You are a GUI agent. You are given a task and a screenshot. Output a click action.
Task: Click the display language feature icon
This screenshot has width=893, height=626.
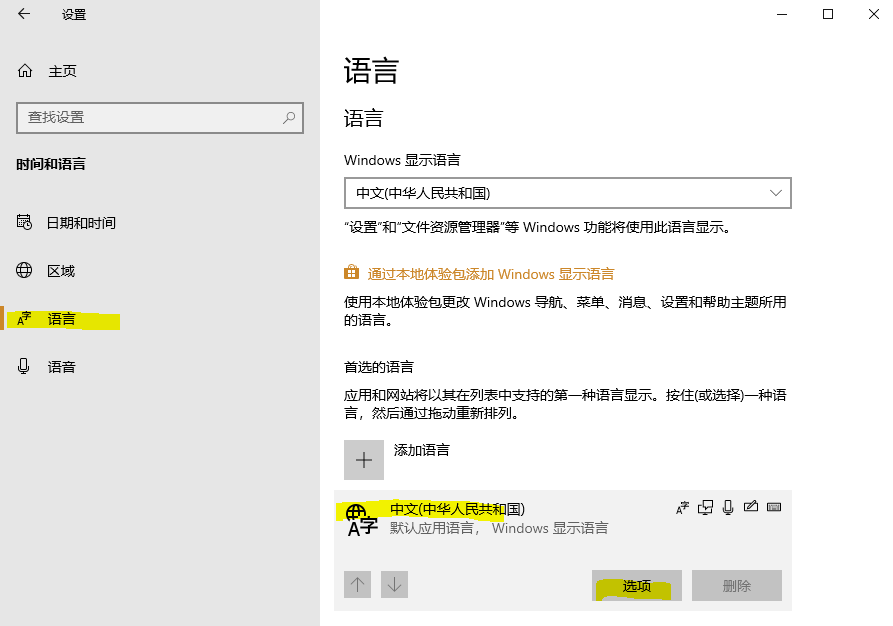(x=682, y=508)
